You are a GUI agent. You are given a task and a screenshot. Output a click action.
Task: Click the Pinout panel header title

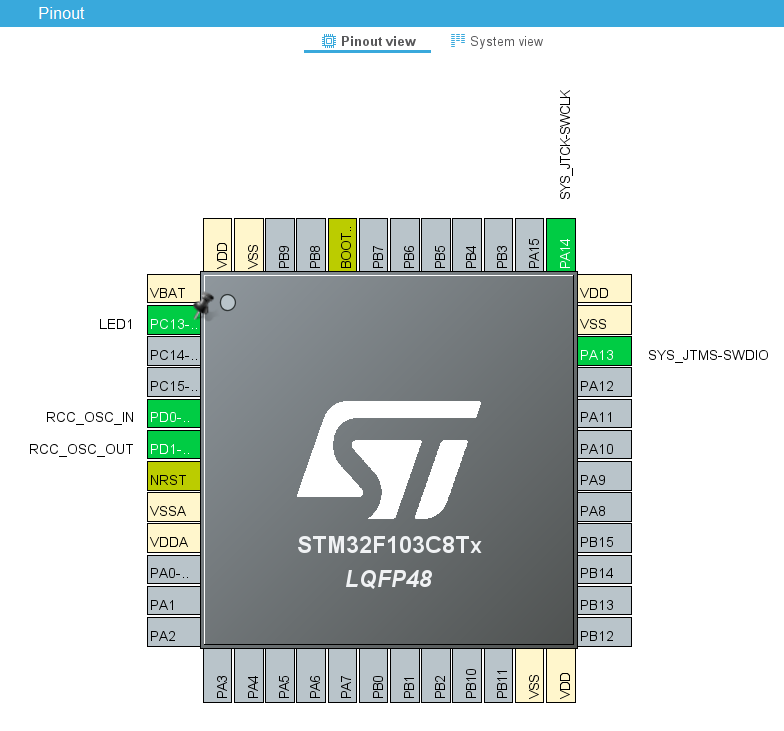[61, 13]
